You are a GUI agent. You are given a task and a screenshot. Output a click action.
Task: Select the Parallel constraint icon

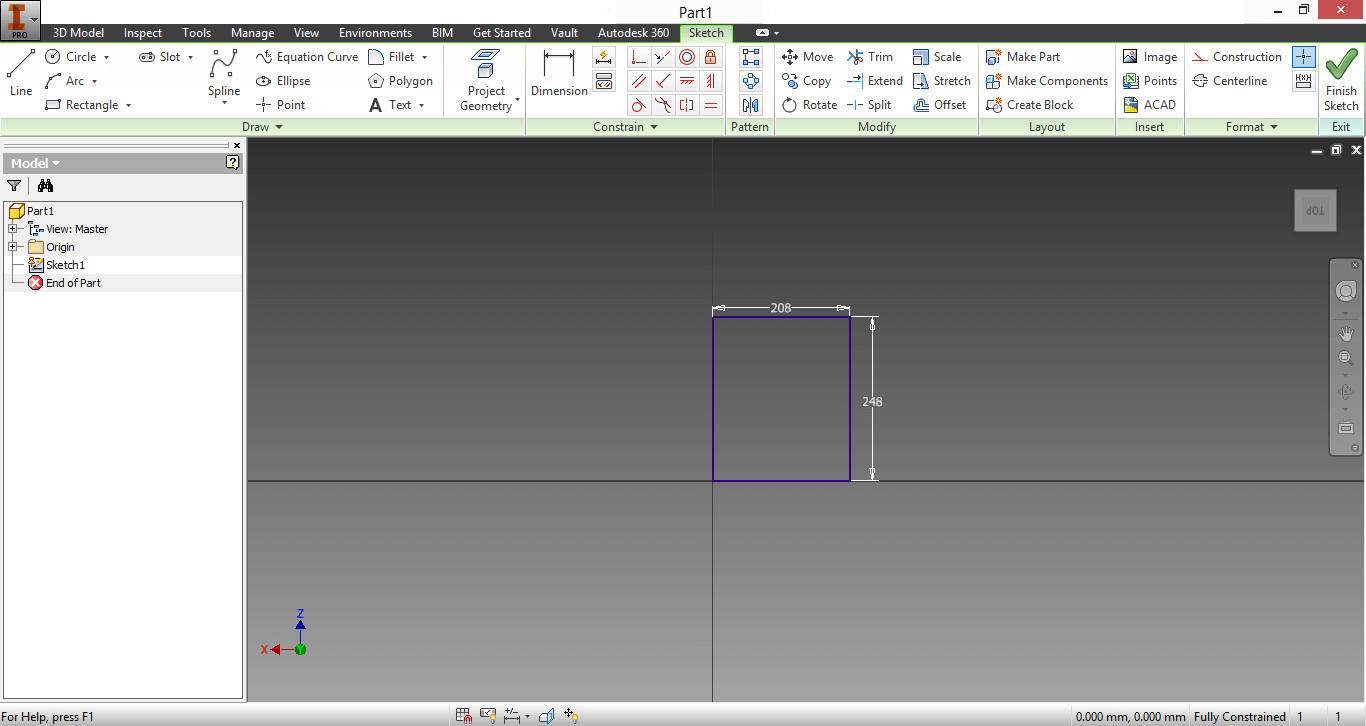[x=639, y=81]
